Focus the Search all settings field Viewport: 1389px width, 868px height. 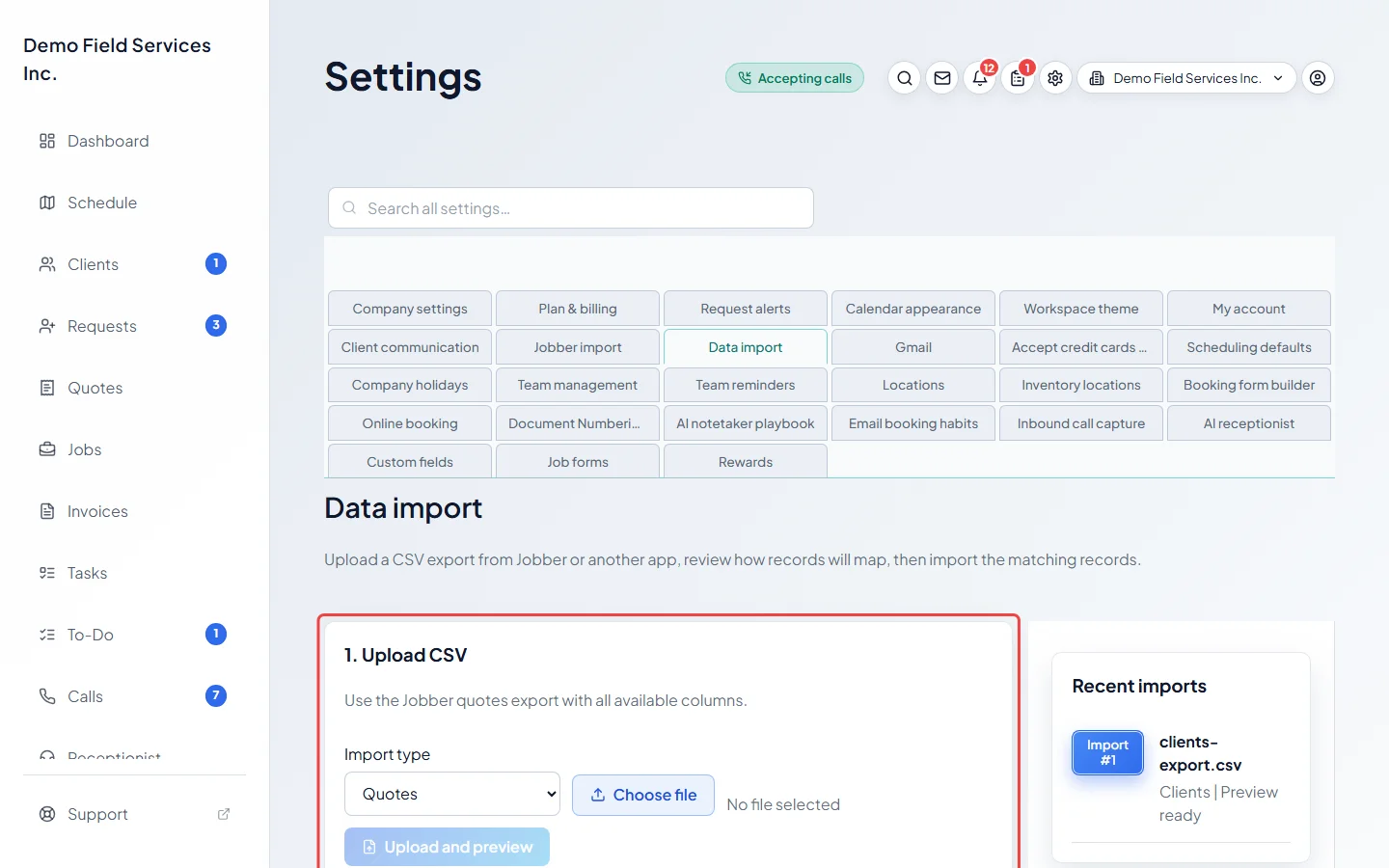pyautogui.click(x=571, y=208)
